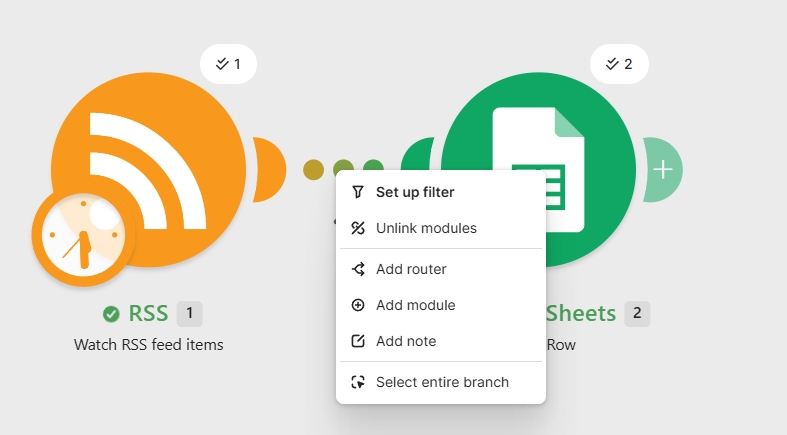
Task: Choose Select entire branch from context menu
Action: [441, 382]
